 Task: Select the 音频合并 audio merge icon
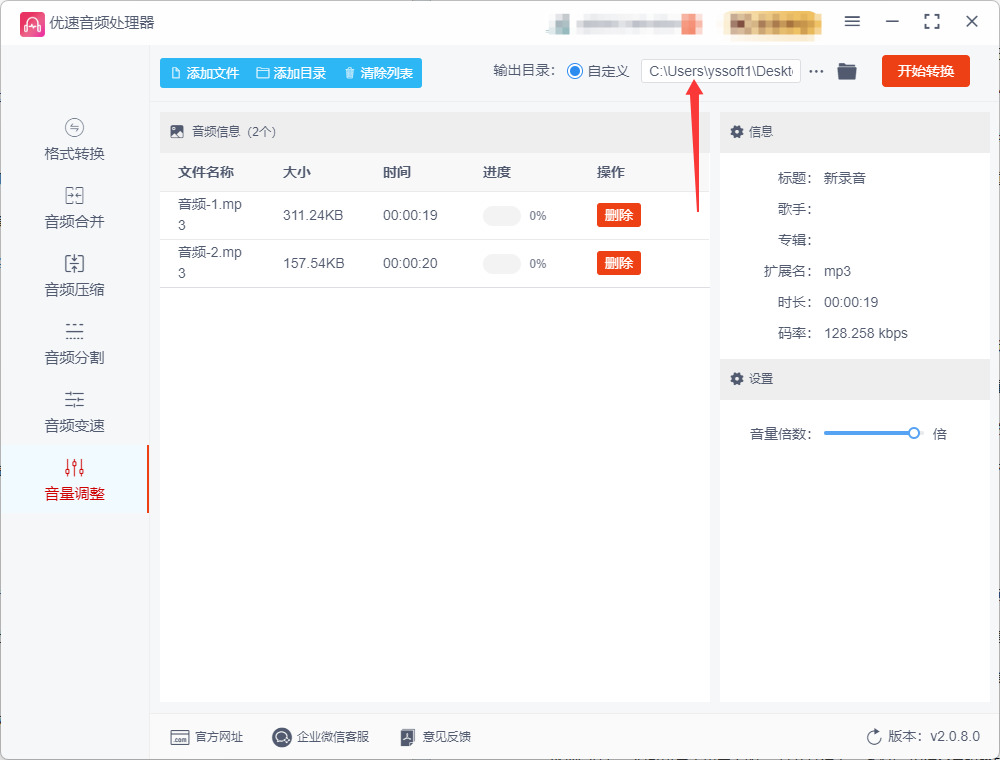pos(74,195)
